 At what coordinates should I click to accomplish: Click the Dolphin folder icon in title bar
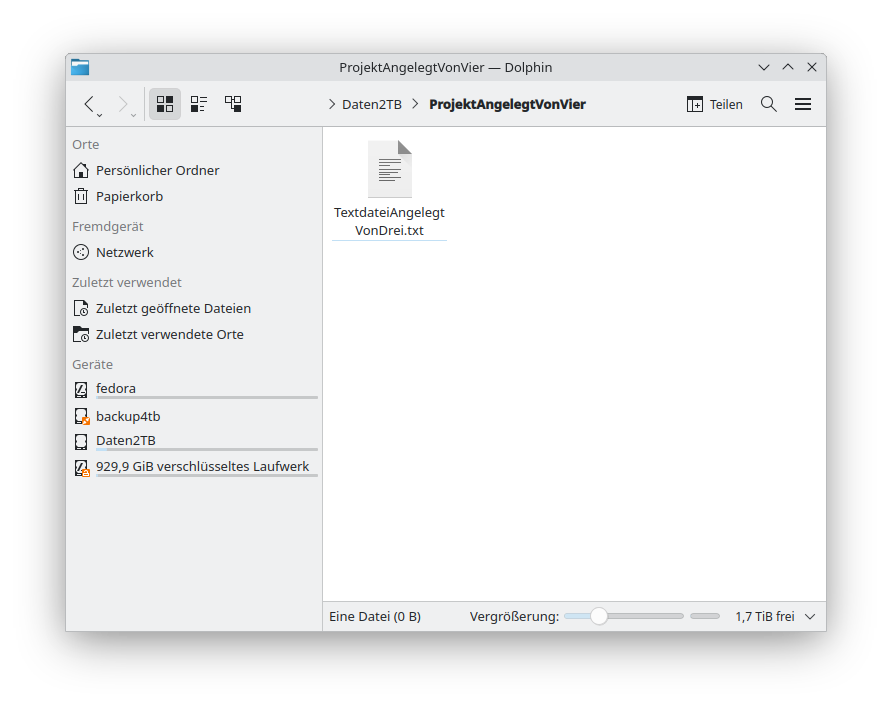(x=80, y=67)
